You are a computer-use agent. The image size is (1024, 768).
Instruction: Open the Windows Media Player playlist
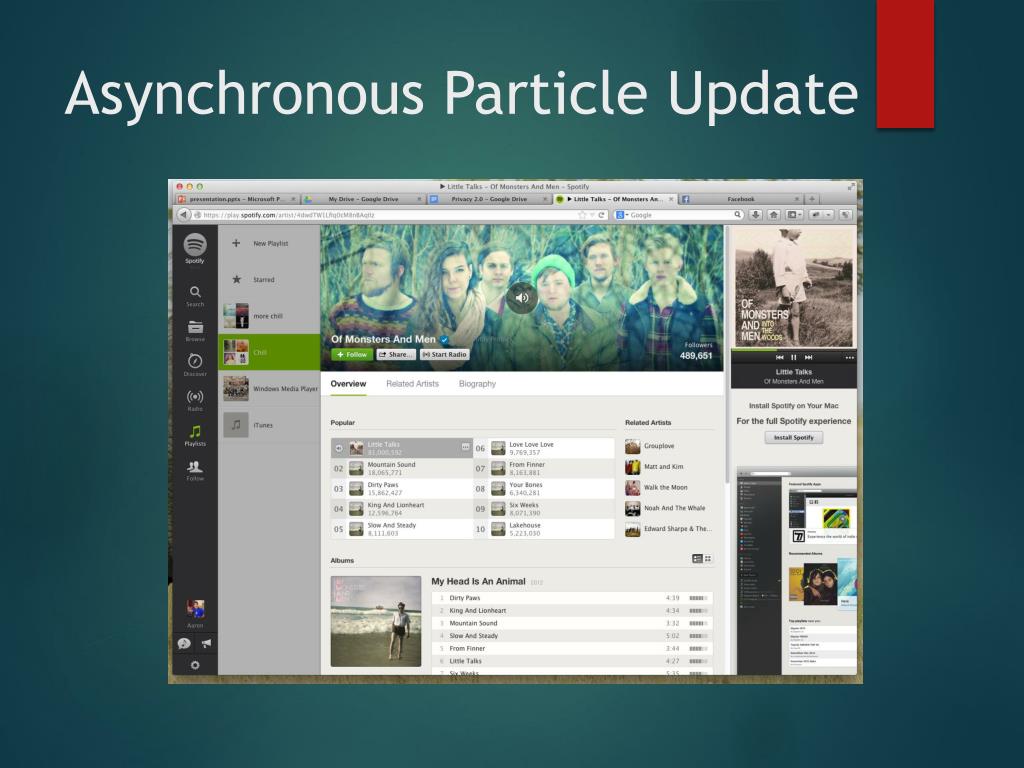268,389
